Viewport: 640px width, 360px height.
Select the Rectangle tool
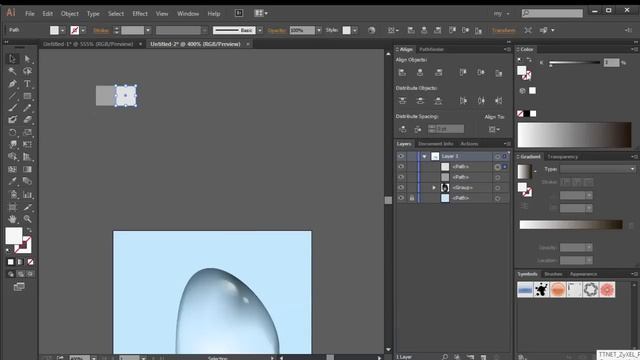click(27, 96)
